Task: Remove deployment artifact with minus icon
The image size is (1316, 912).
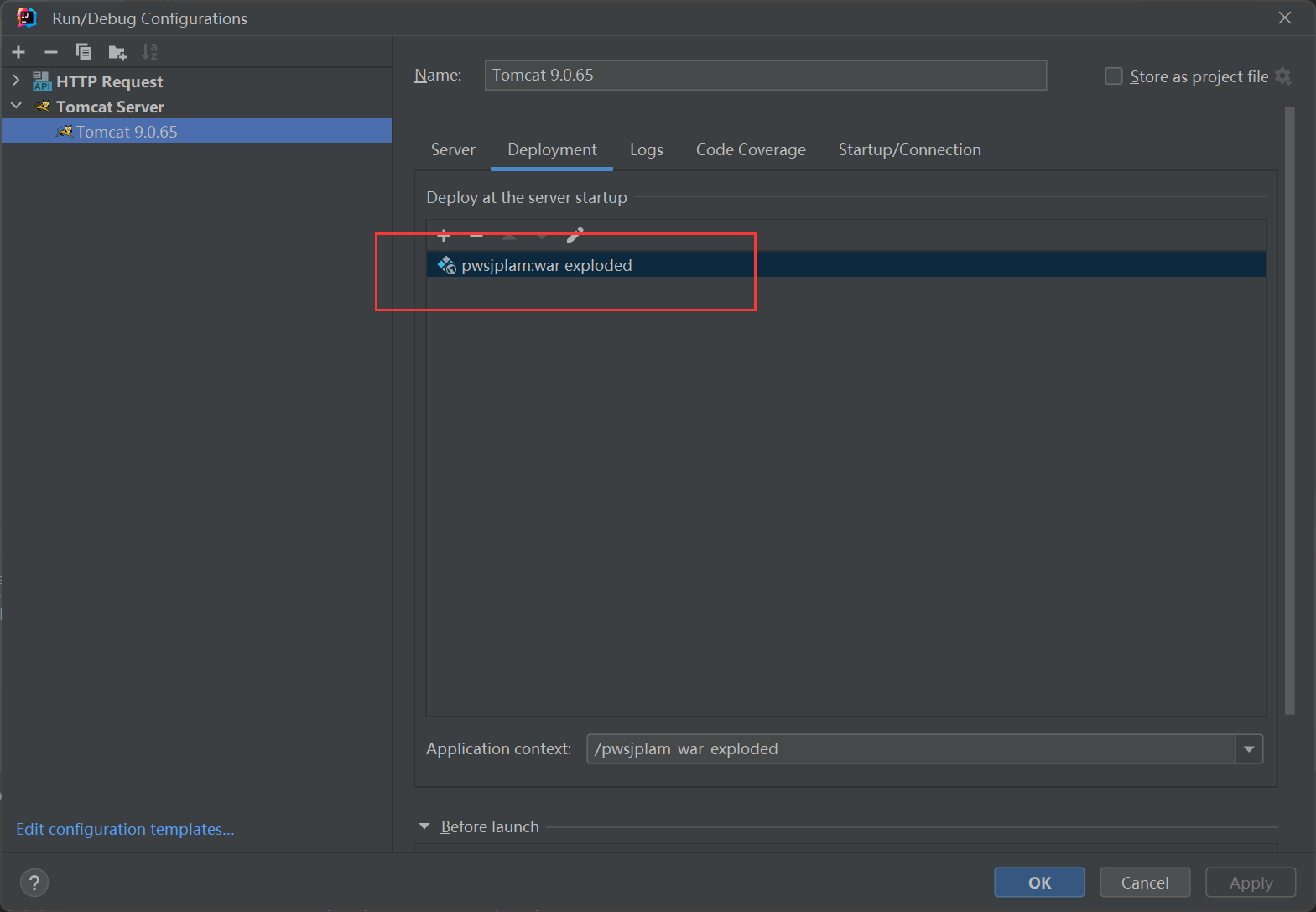Action: point(476,236)
